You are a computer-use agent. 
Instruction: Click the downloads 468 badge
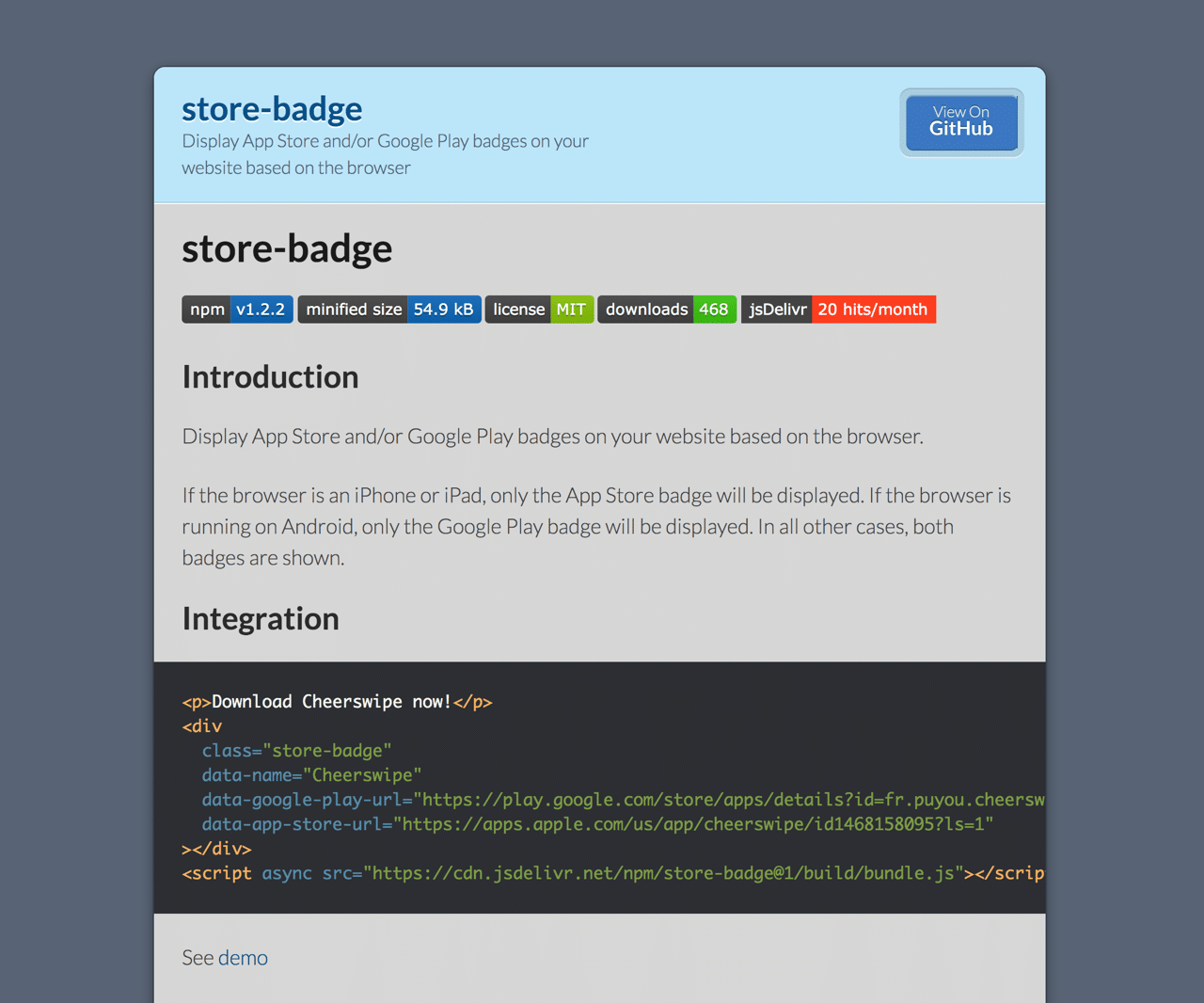coord(667,310)
